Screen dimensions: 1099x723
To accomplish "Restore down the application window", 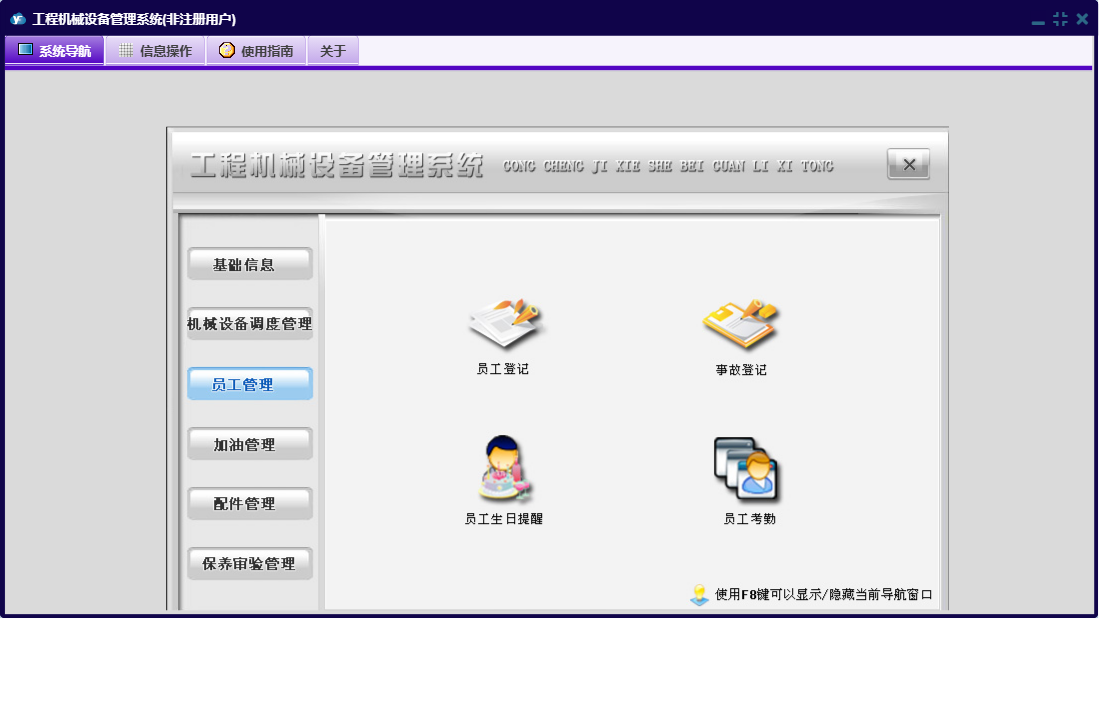I will 1060,19.
